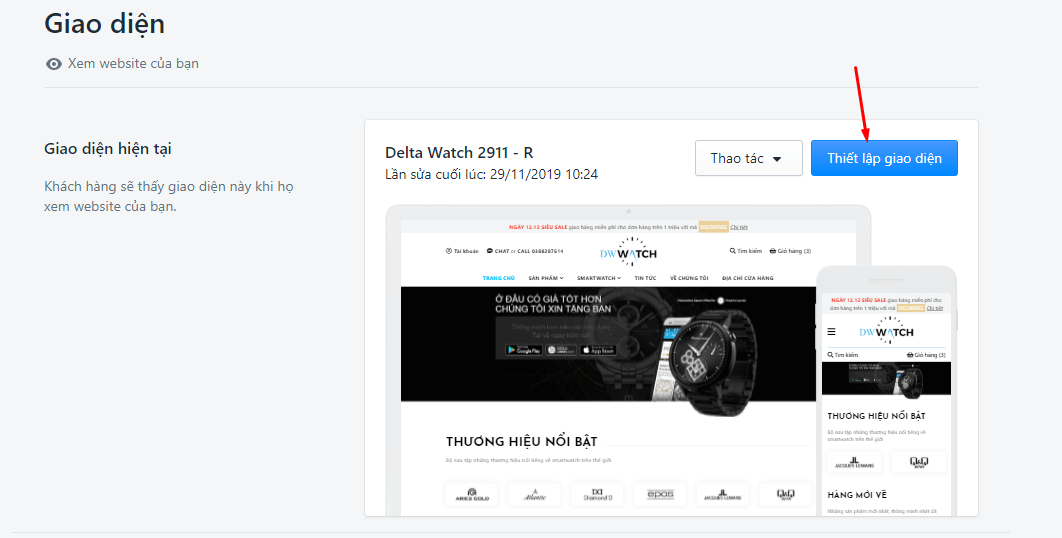The height and width of the screenshot is (538, 1062).
Task: Click Giỏ hàng (3) in the mobile preview
Action: pos(926,355)
